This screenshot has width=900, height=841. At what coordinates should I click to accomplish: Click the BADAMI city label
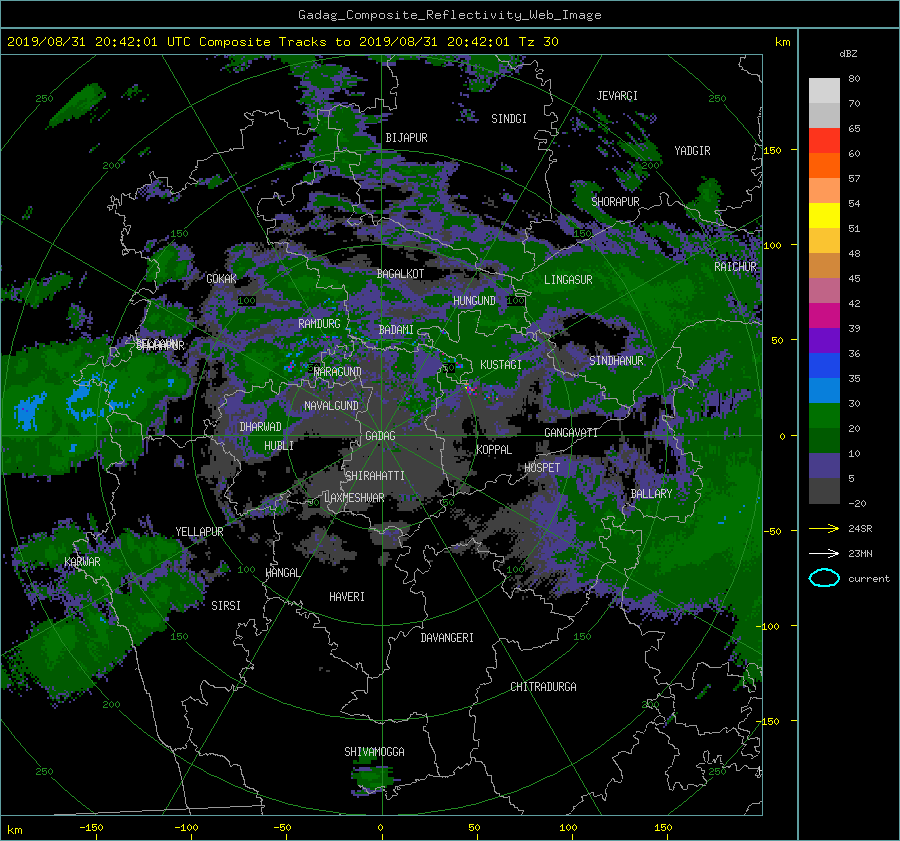396,330
